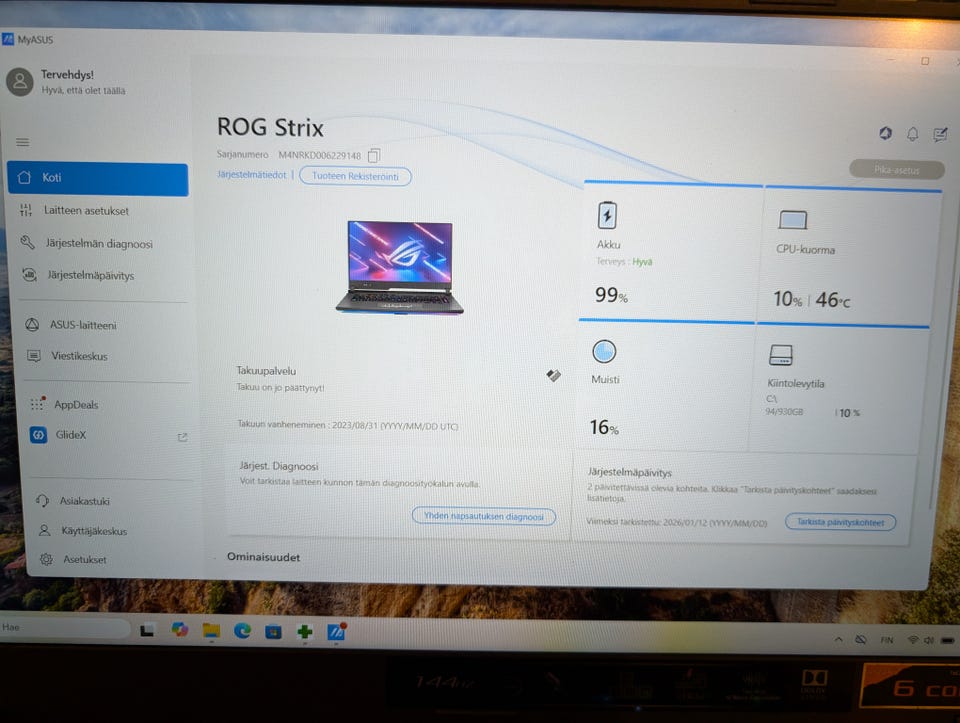The image size is (960, 723).
Task: Click the Ominaisuudet section heading
Action: (263, 557)
